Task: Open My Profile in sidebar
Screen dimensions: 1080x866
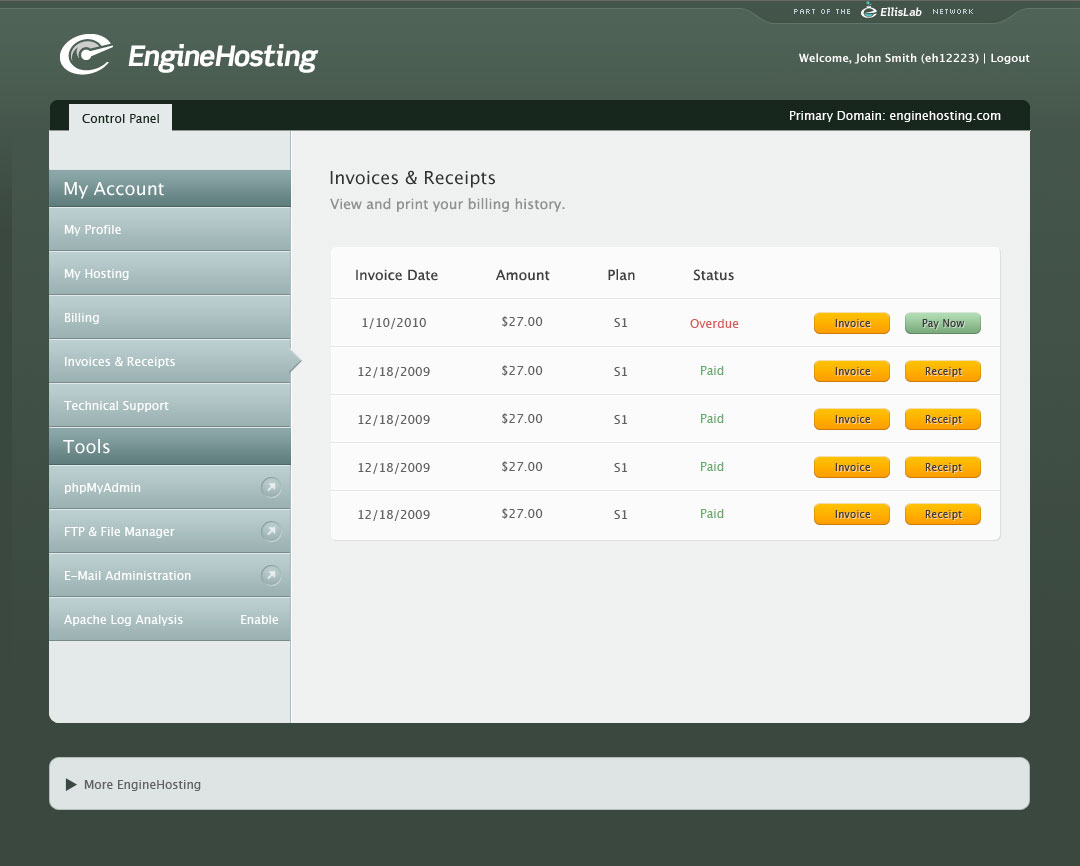Action: pos(169,229)
